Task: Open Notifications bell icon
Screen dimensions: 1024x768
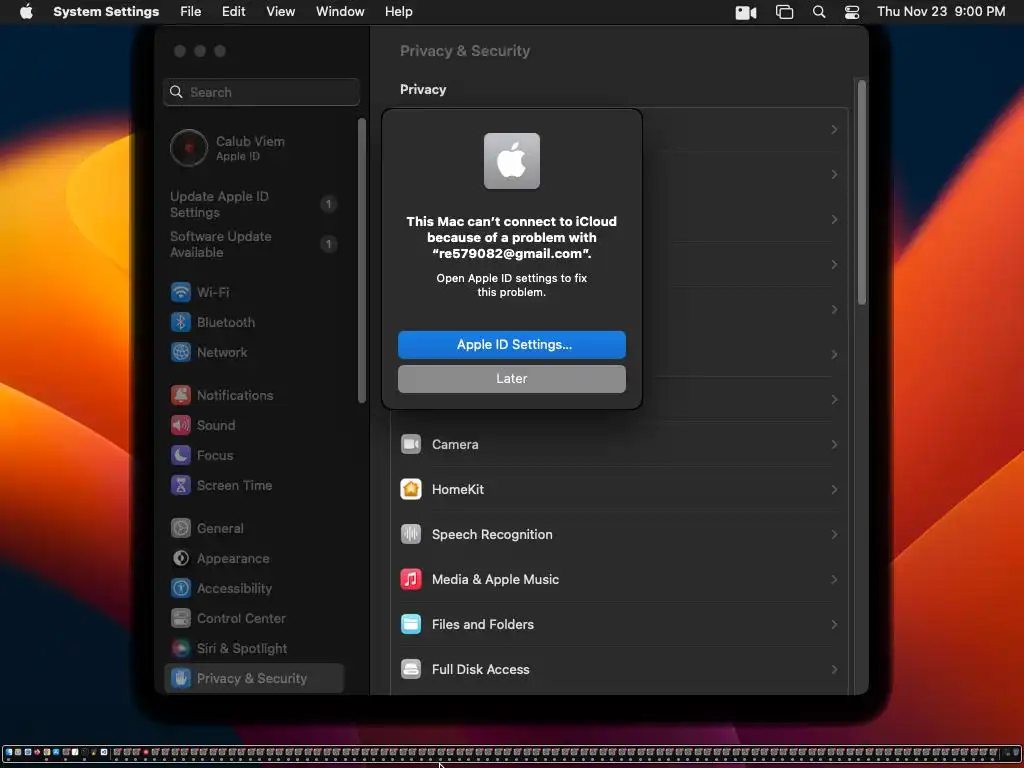Action: 181,395
